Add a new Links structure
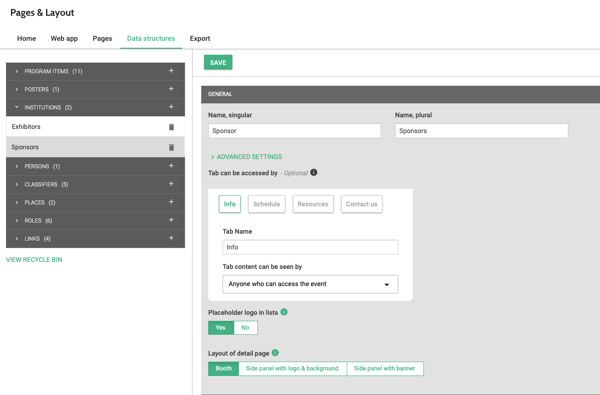Image resolution: width=600 pixels, height=395 pixels. click(171, 238)
